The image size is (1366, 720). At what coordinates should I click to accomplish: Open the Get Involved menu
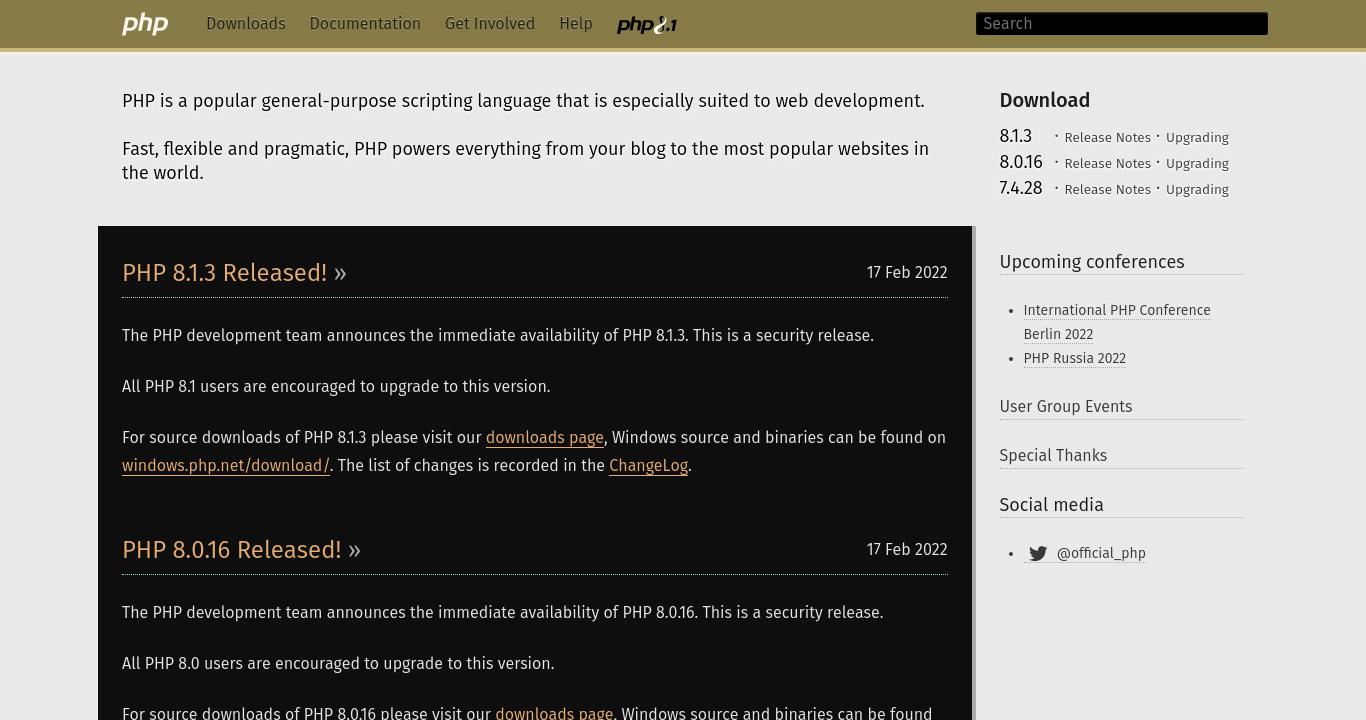(x=490, y=24)
